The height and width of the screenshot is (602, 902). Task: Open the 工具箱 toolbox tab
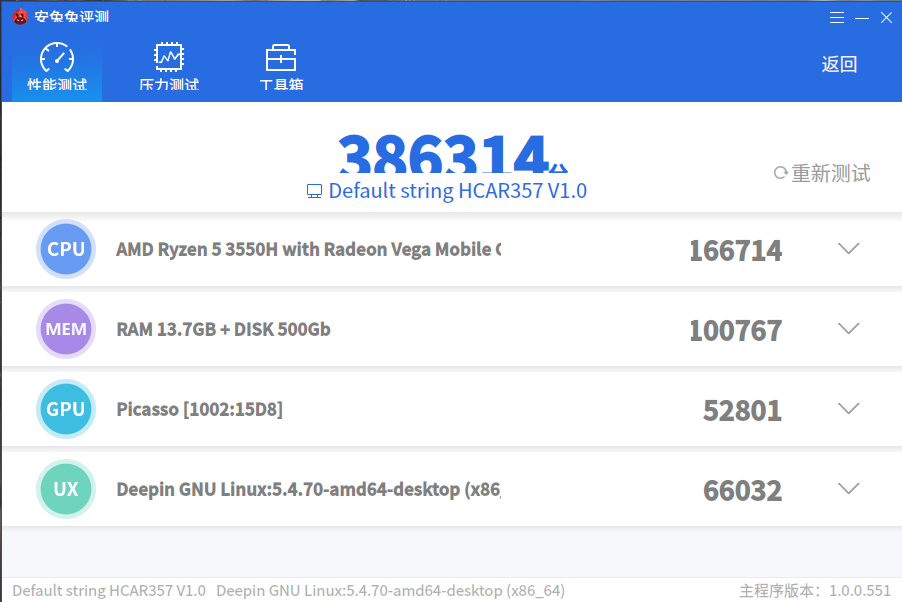tap(281, 66)
